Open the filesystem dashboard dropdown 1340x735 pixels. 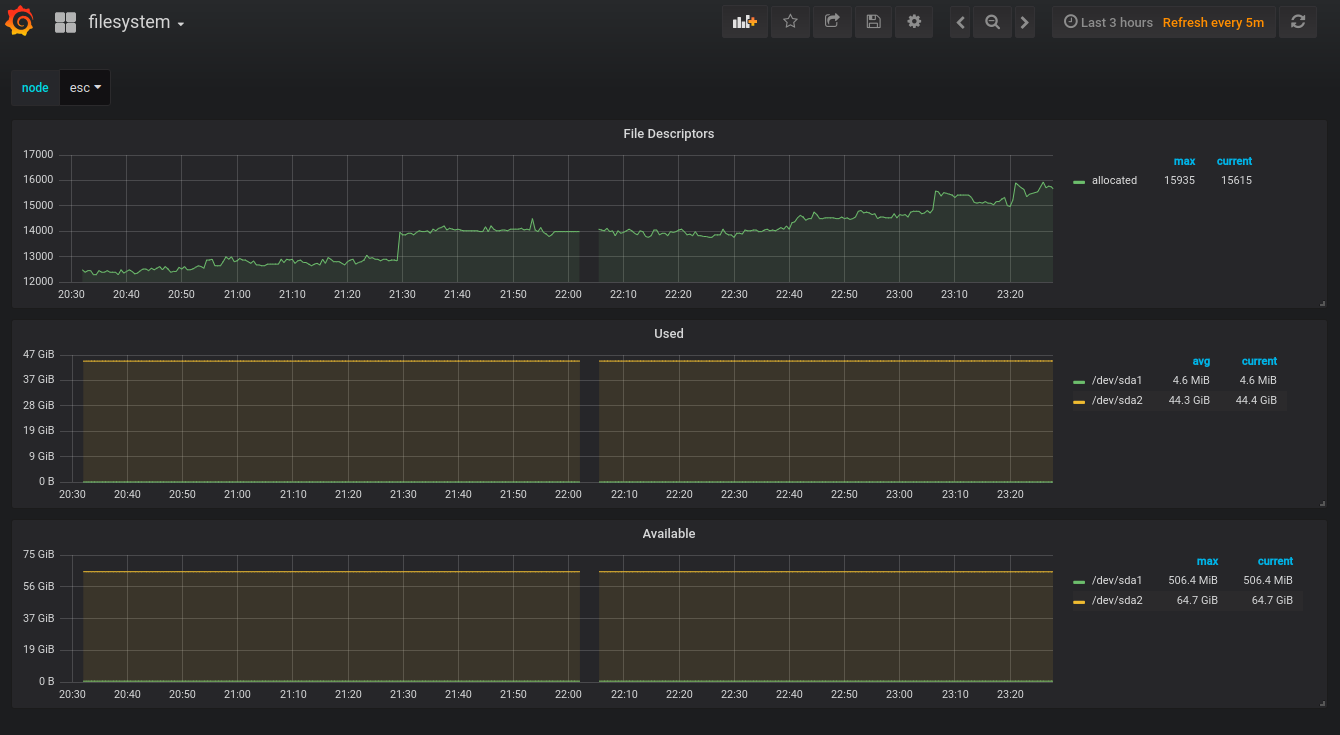pos(136,22)
